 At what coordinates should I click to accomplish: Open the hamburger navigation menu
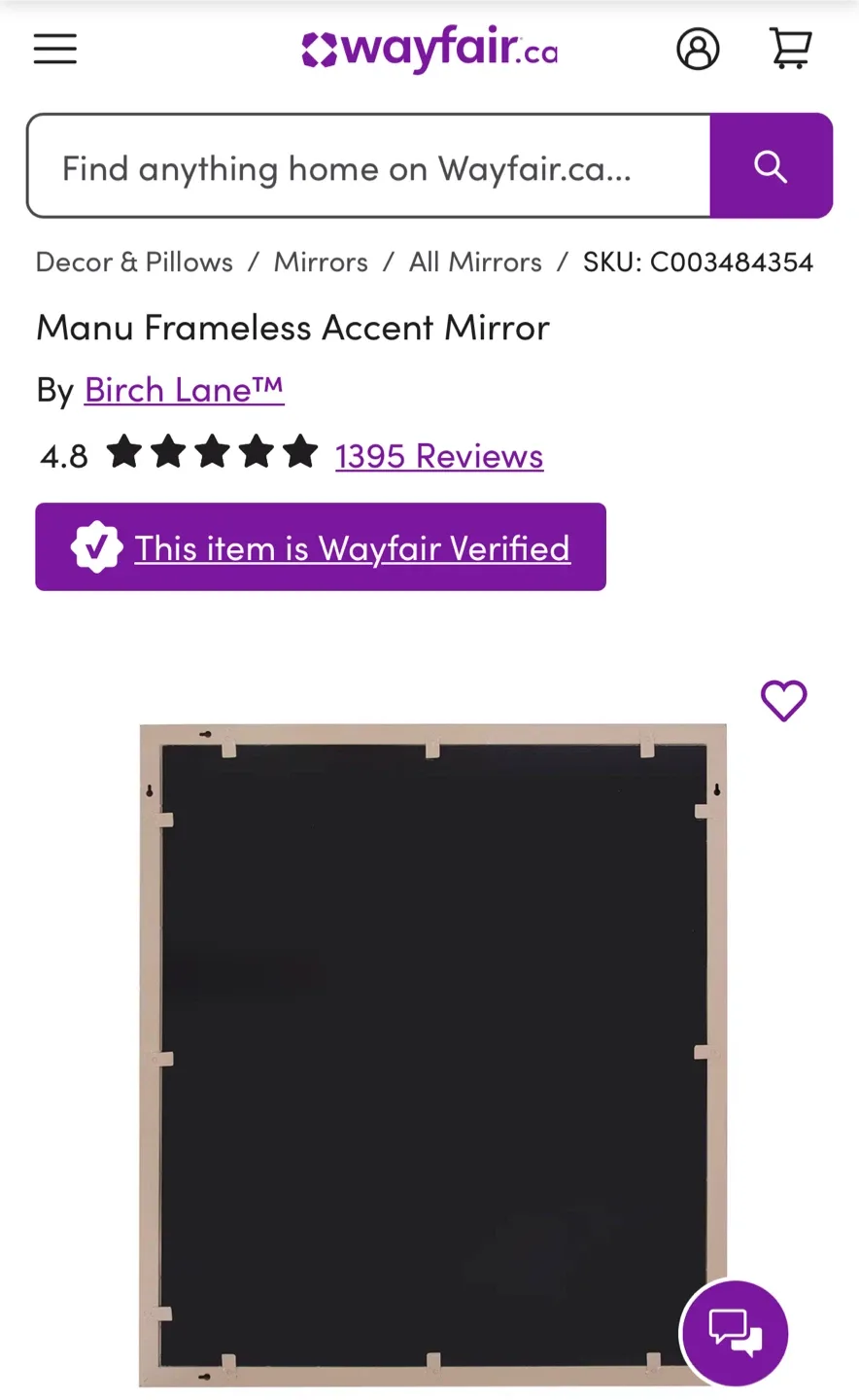pos(54,49)
